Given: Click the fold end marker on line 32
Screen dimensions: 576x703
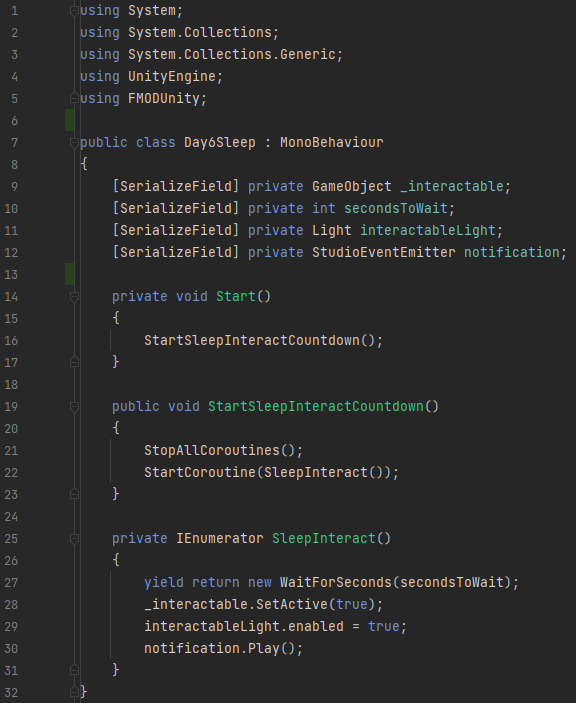Looking at the screenshot, I should coord(74,692).
